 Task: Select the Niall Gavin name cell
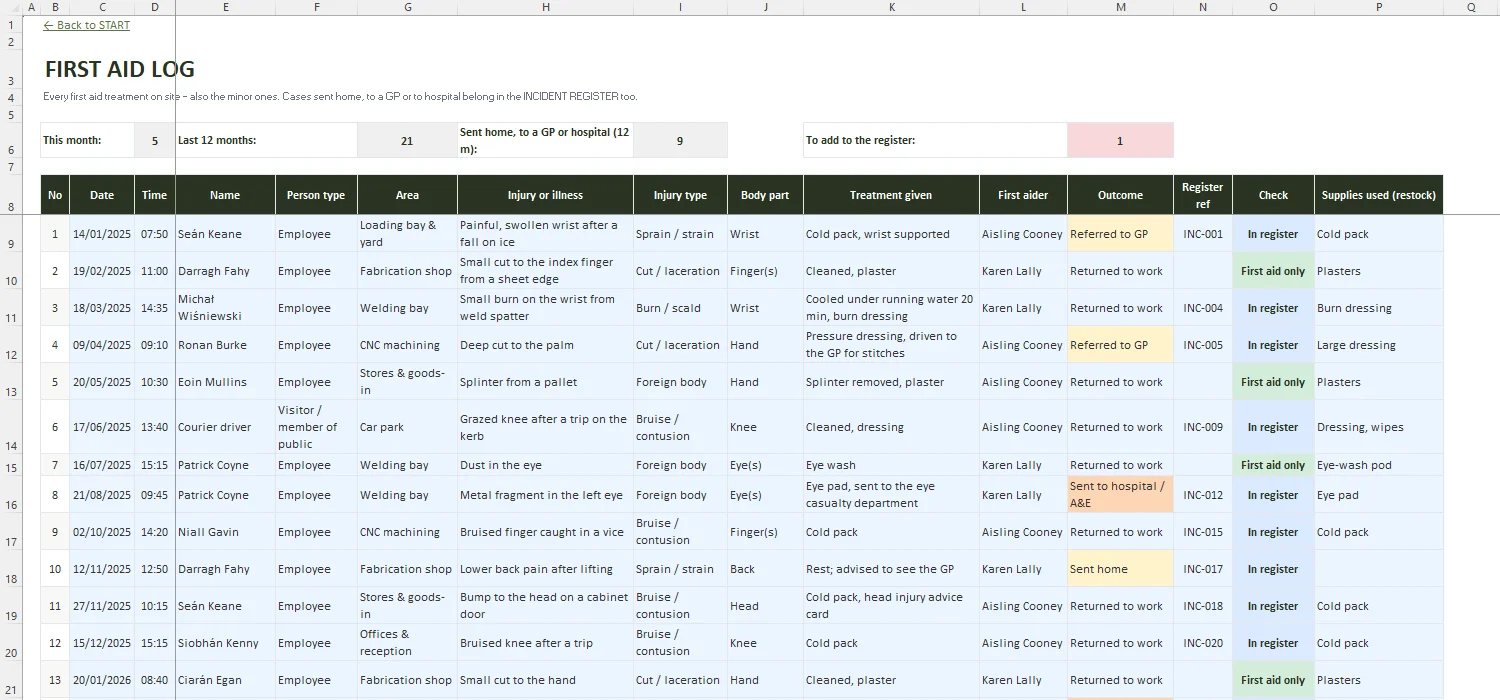click(x=225, y=532)
